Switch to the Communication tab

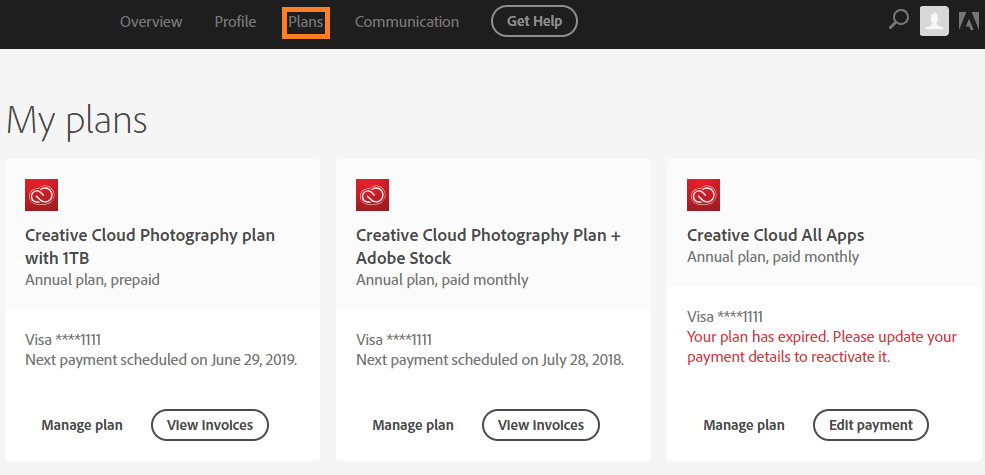[x=407, y=22]
